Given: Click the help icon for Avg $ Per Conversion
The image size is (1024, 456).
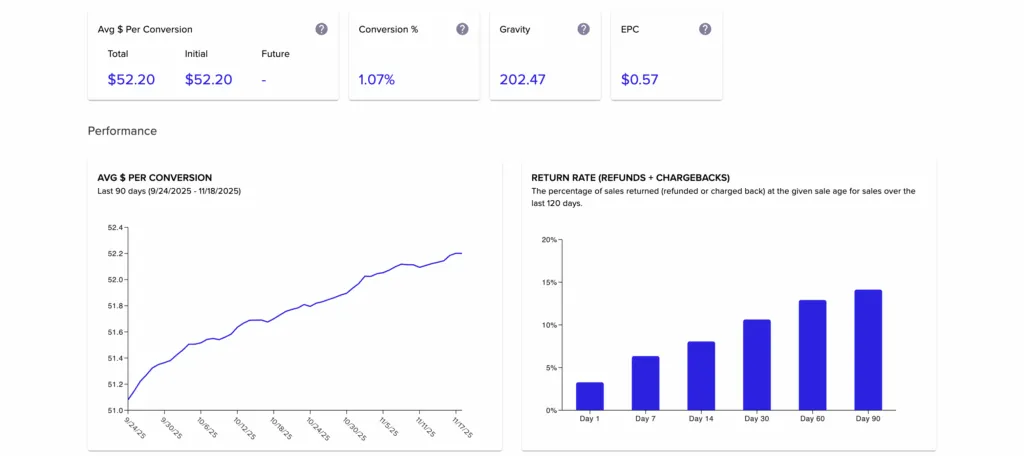Looking at the screenshot, I should point(321,29).
